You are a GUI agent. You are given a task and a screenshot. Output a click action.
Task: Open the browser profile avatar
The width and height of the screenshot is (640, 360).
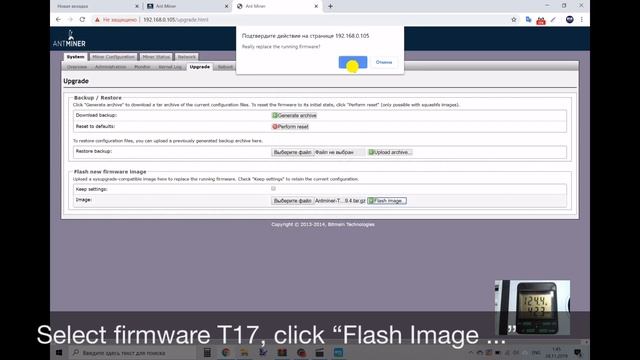point(569,20)
